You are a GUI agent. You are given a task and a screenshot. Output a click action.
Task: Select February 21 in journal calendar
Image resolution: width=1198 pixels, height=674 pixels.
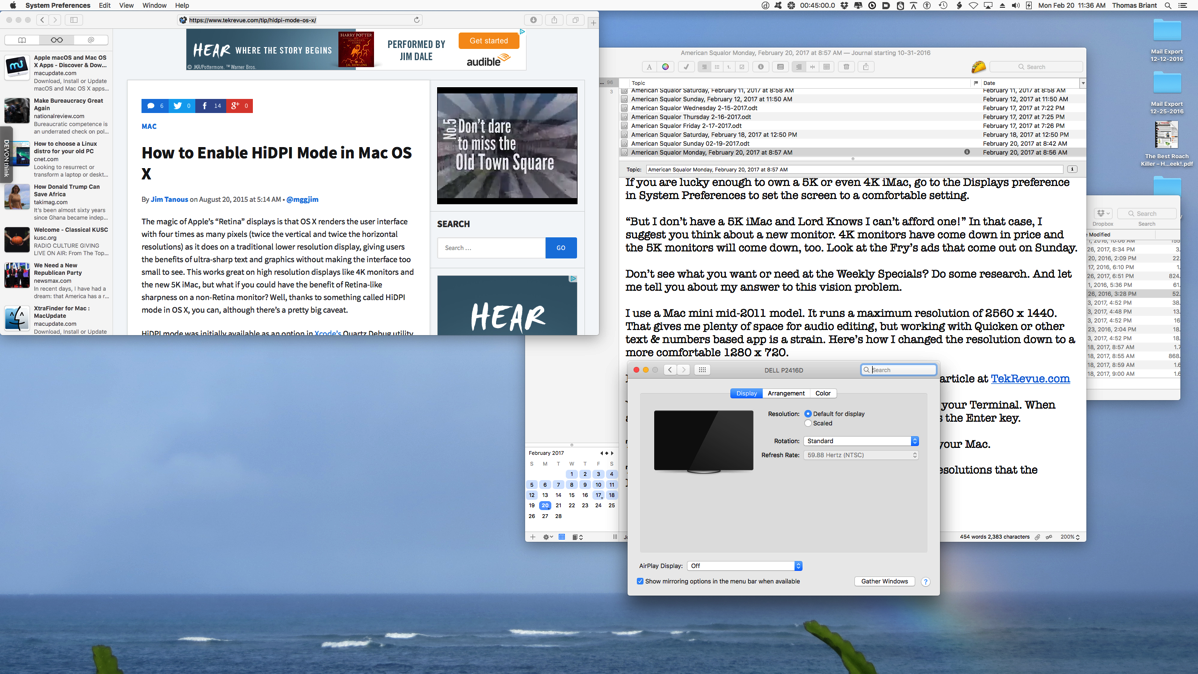(559, 506)
